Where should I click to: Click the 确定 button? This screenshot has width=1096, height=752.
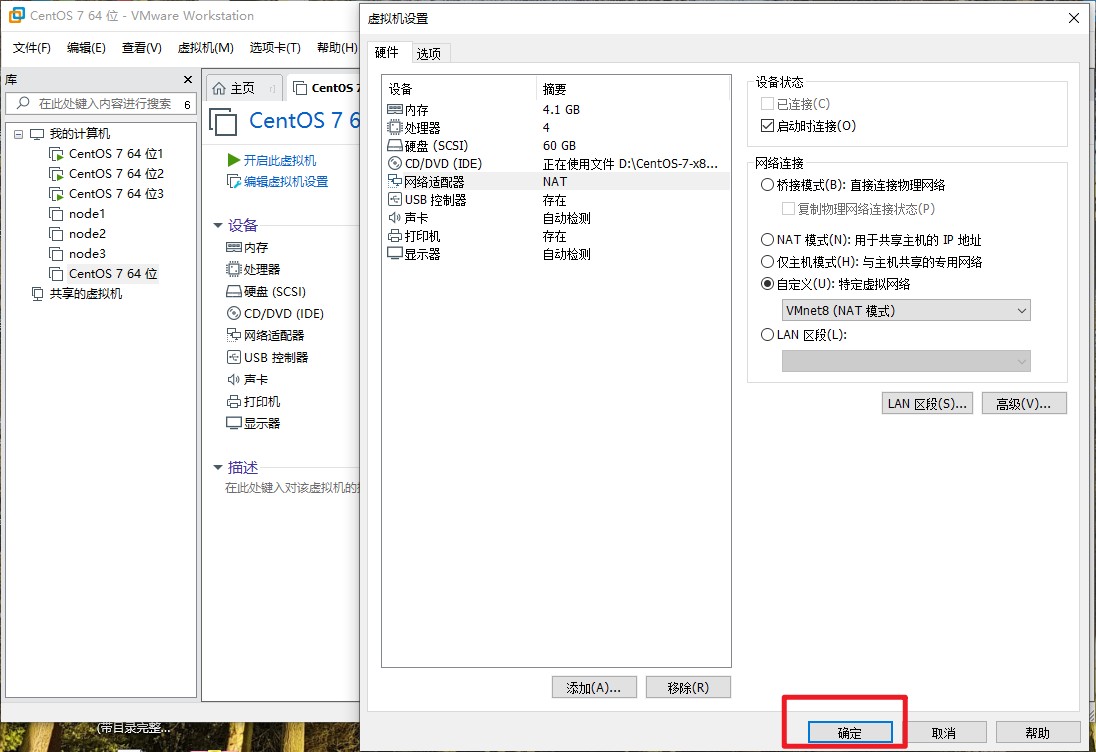850,732
